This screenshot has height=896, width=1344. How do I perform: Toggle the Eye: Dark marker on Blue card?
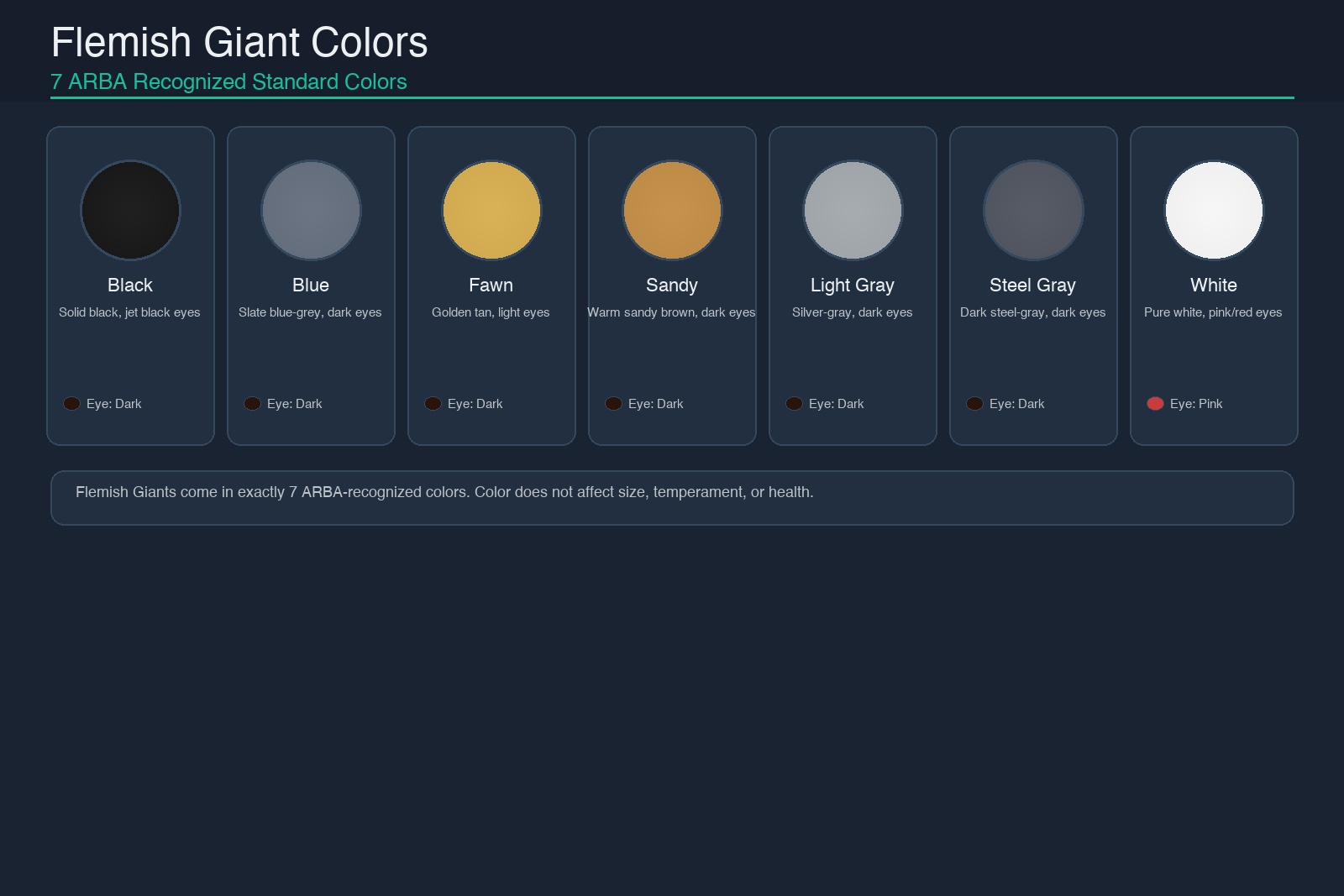(252, 404)
